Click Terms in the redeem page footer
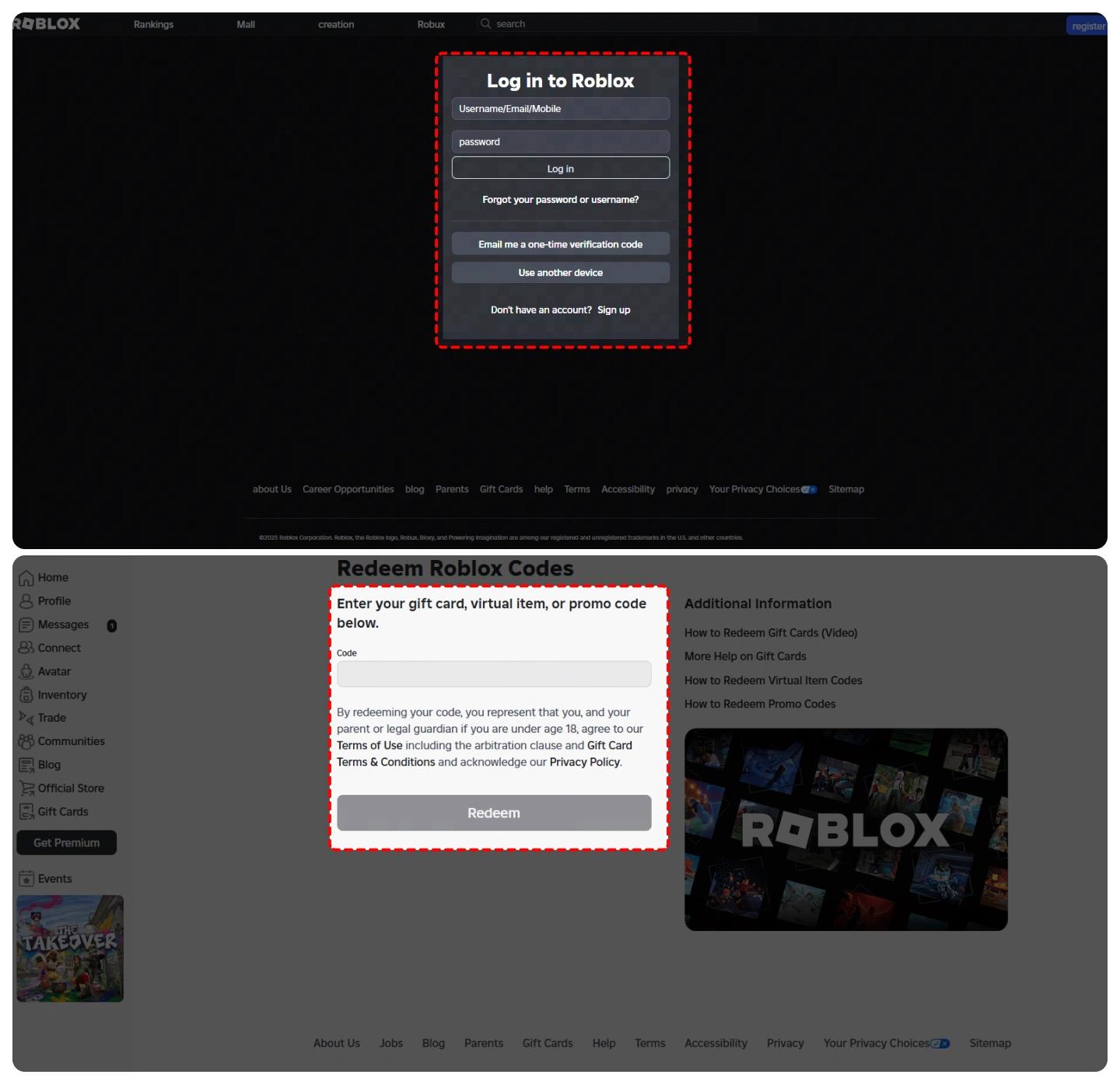Screen dimensions: 1120x1085 [650, 1044]
